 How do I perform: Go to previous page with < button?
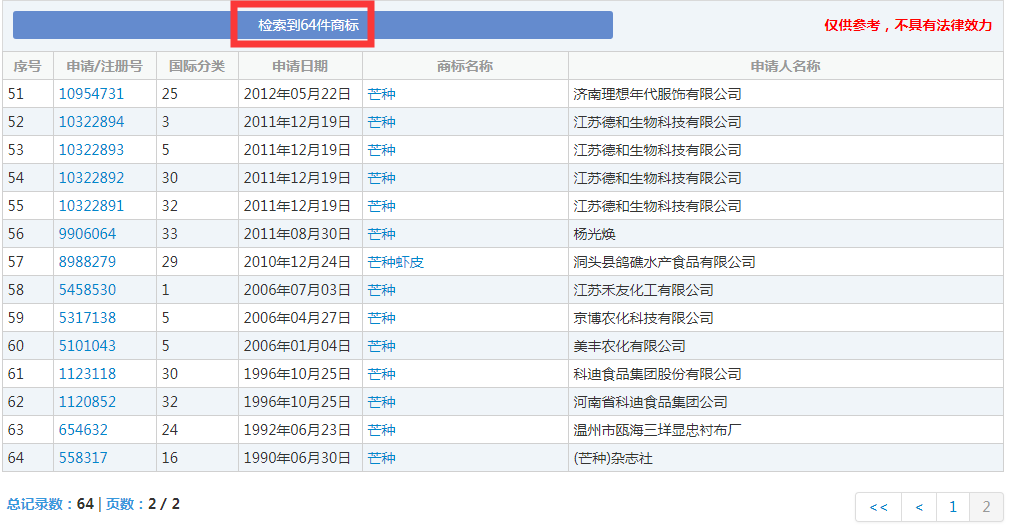tap(919, 507)
